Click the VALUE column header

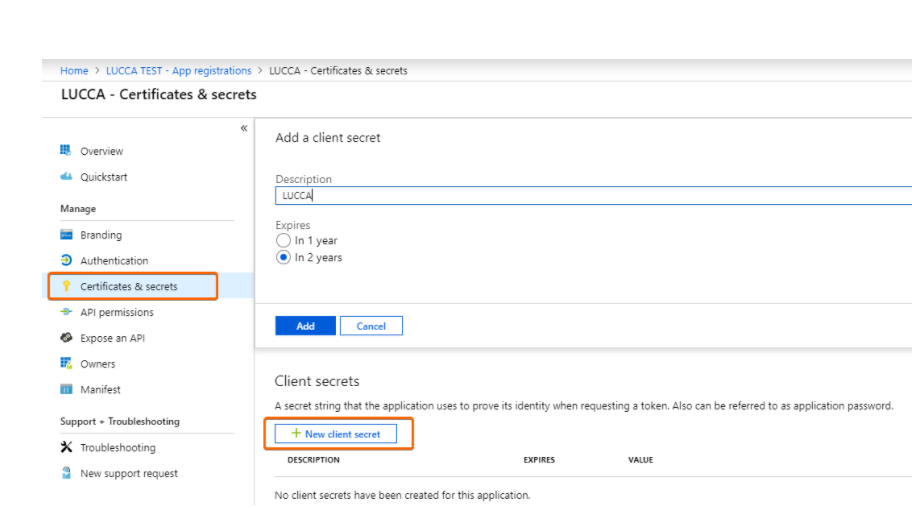click(640, 460)
